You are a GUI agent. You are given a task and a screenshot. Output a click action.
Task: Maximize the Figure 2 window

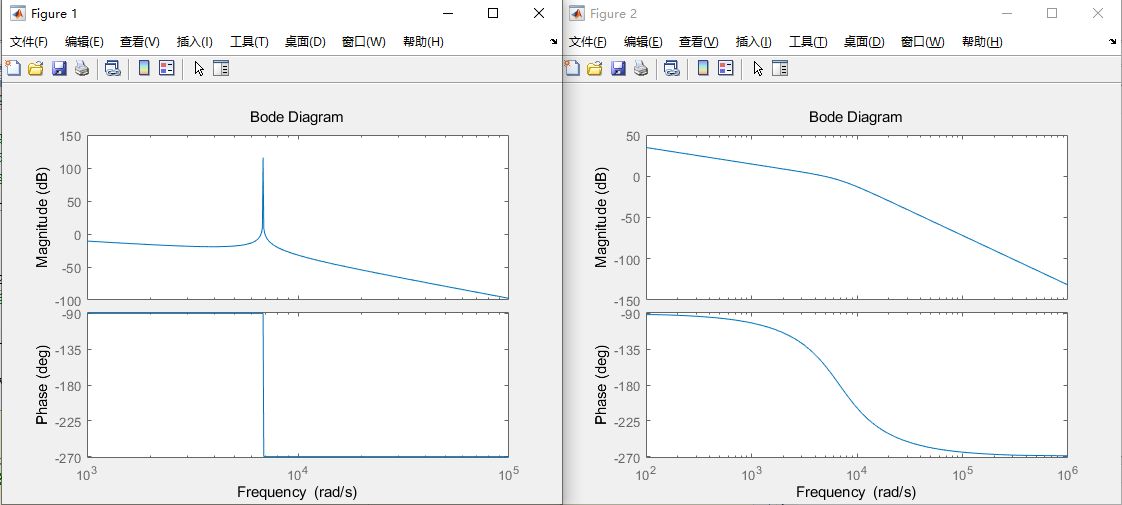point(1052,13)
